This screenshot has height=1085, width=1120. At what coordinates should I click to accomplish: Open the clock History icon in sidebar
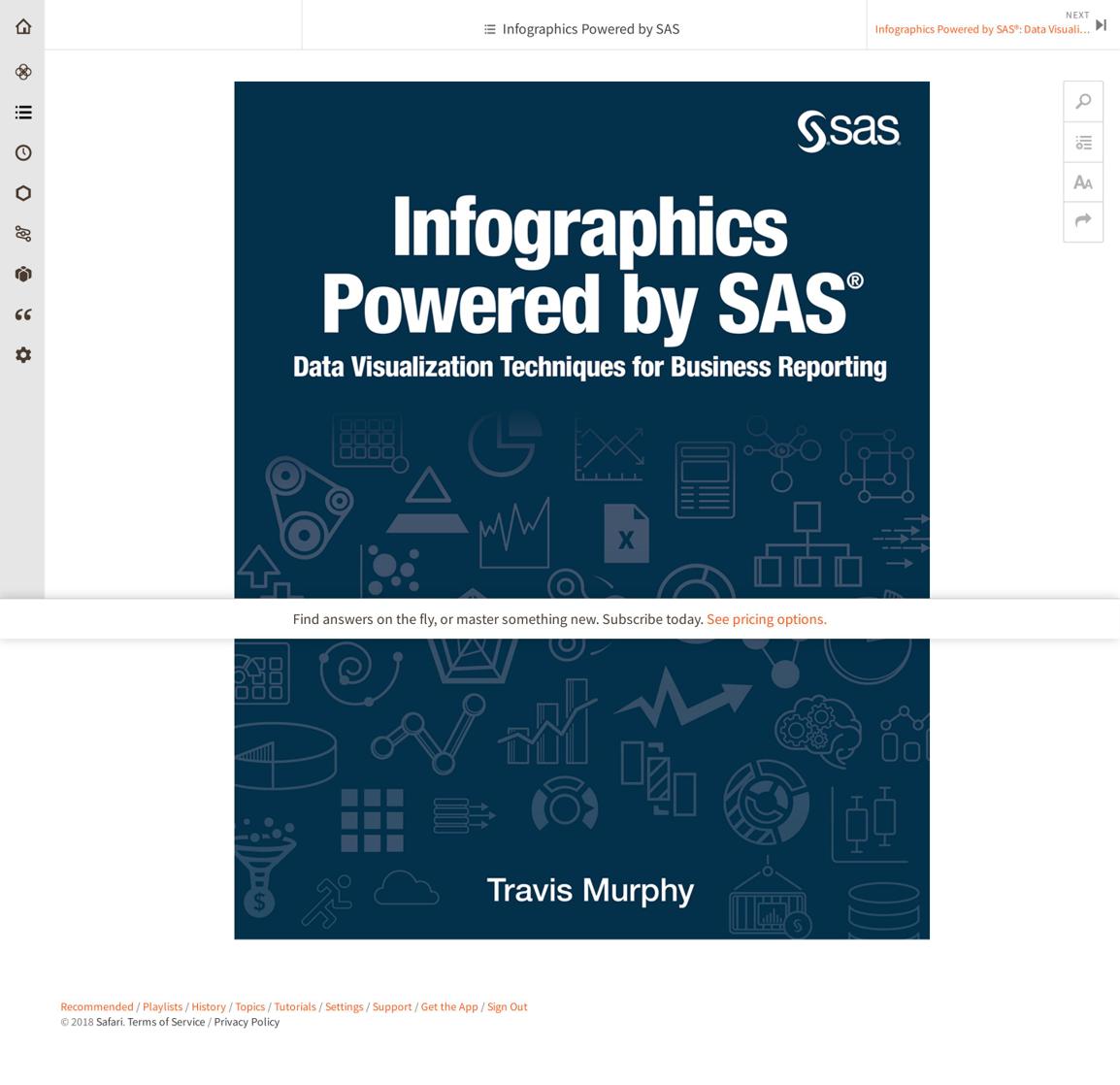(x=23, y=153)
